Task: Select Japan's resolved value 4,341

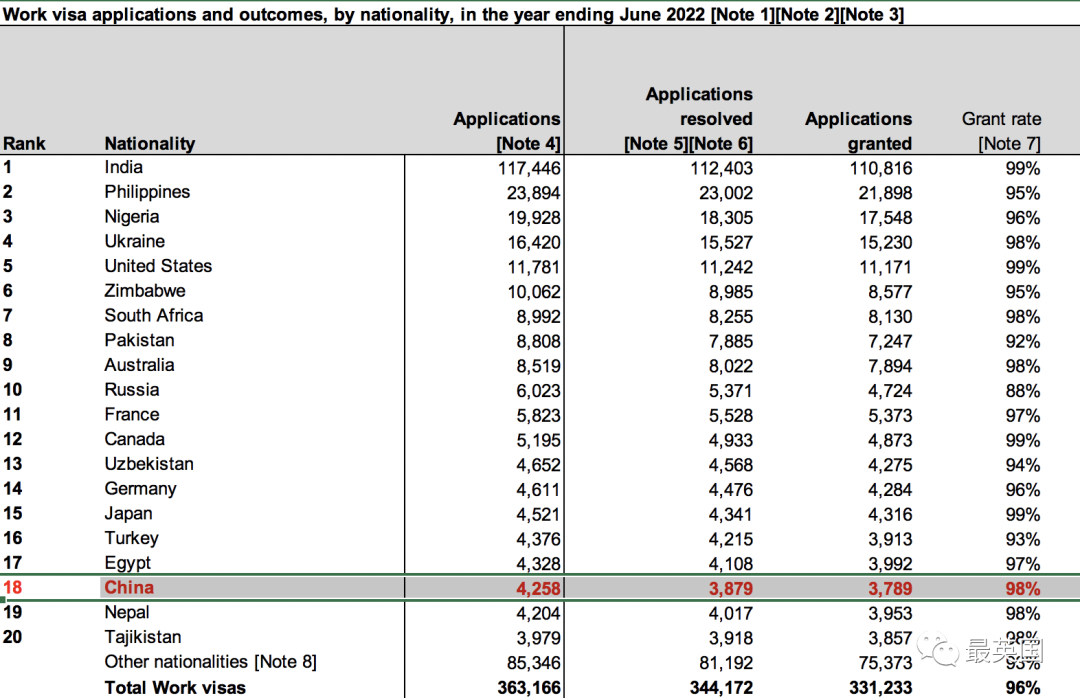Action: [731, 516]
